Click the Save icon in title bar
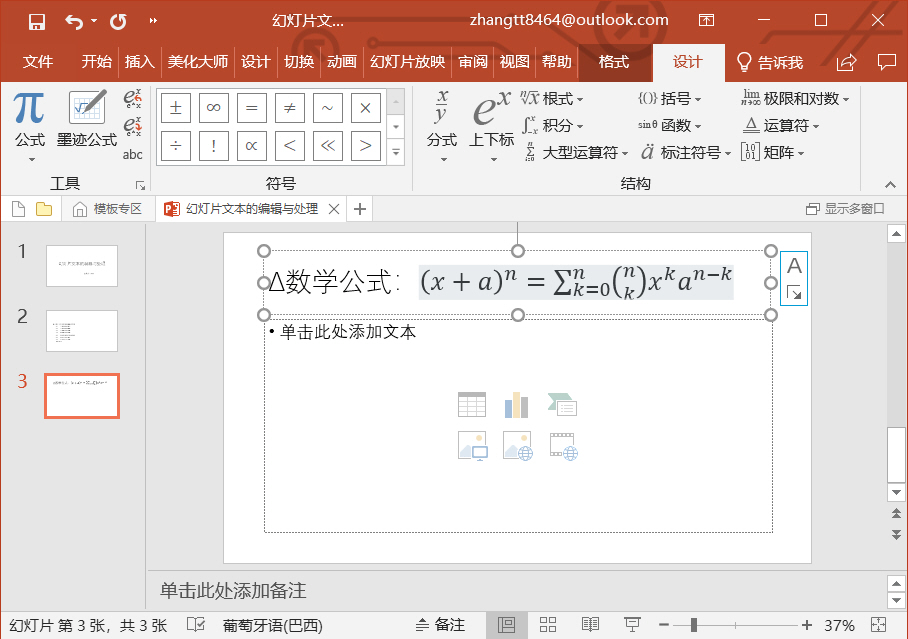 37,21
